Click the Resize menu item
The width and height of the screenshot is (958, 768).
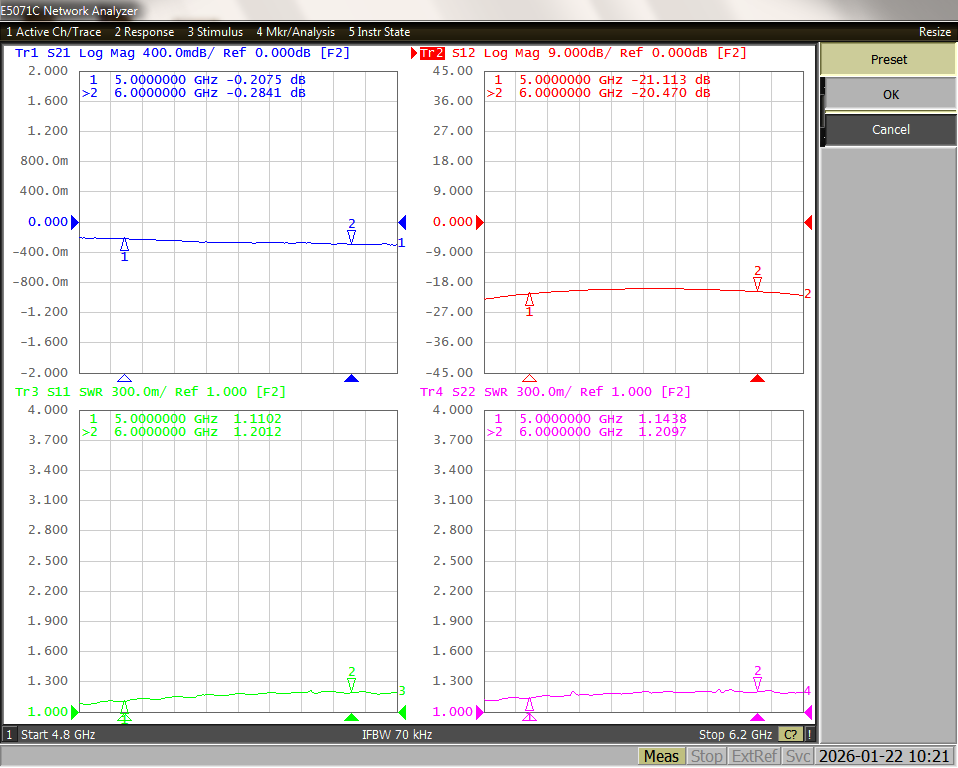(x=935, y=32)
